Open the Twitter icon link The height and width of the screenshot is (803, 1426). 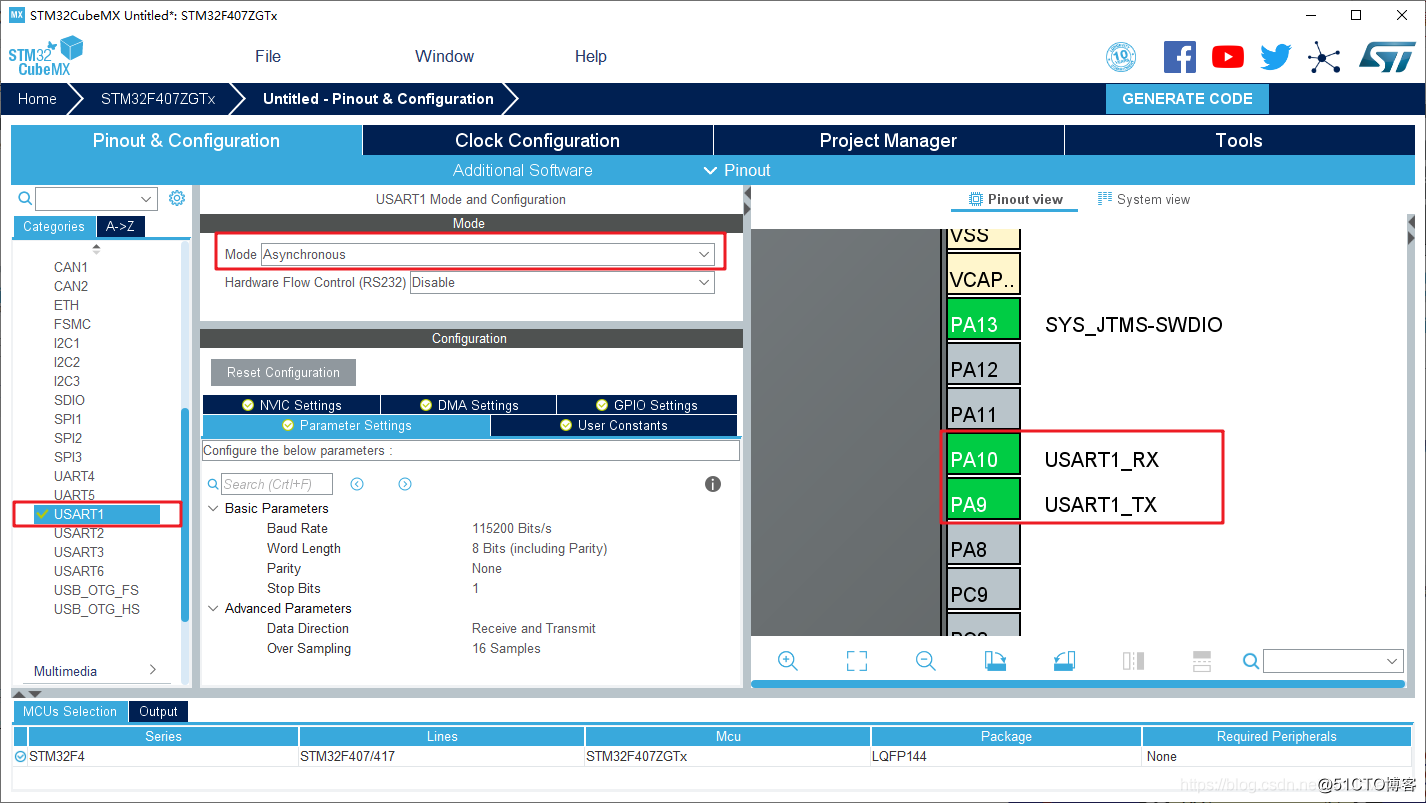(x=1276, y=57)
